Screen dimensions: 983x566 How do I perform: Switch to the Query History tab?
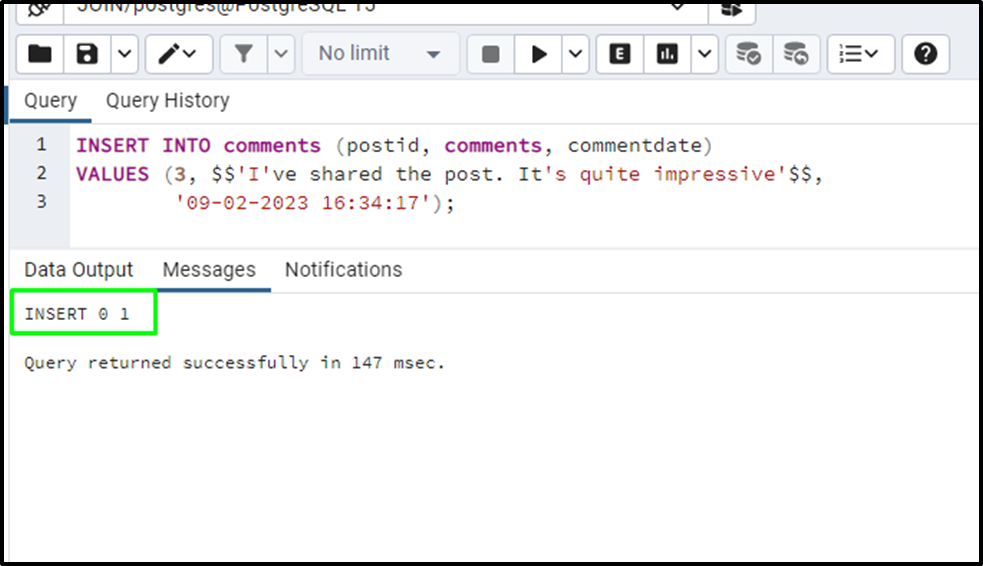point(167,100)
